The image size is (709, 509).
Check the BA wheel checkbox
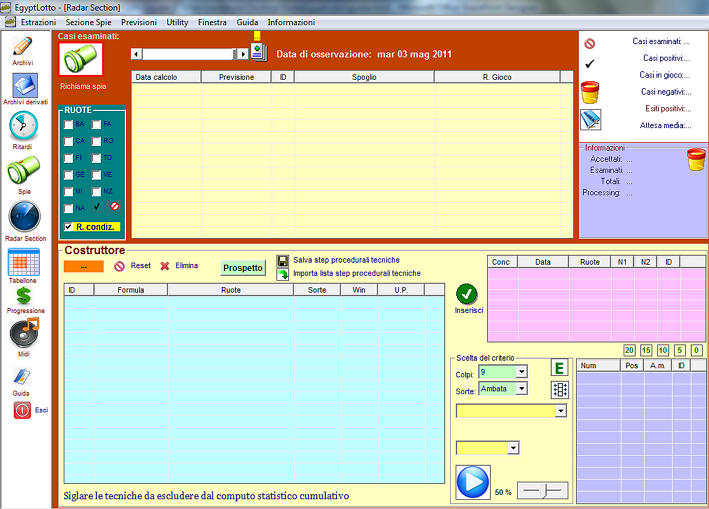tap(68, 124)
